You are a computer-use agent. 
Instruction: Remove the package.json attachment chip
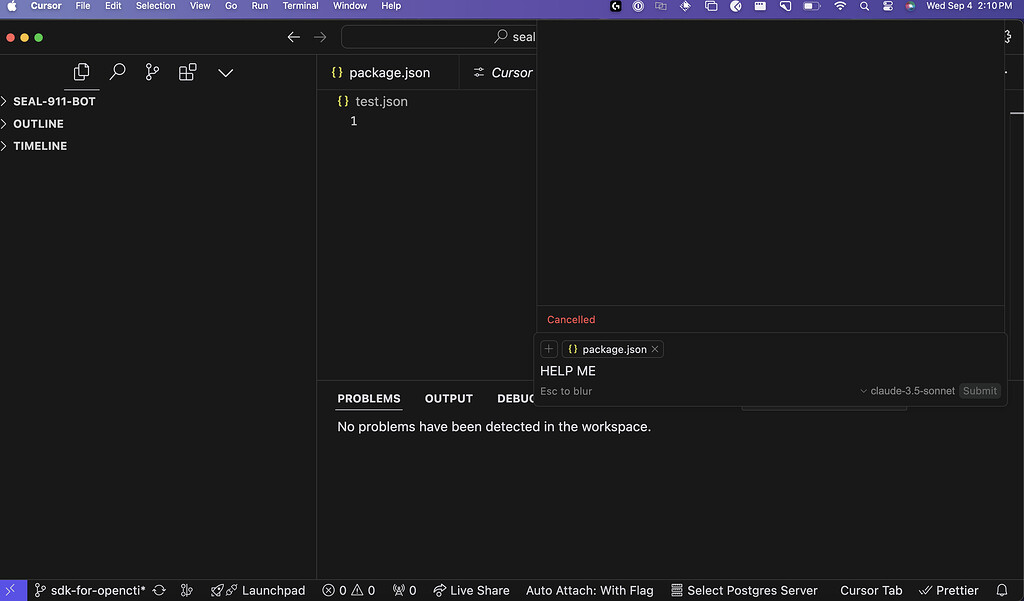tap(655, 349)
